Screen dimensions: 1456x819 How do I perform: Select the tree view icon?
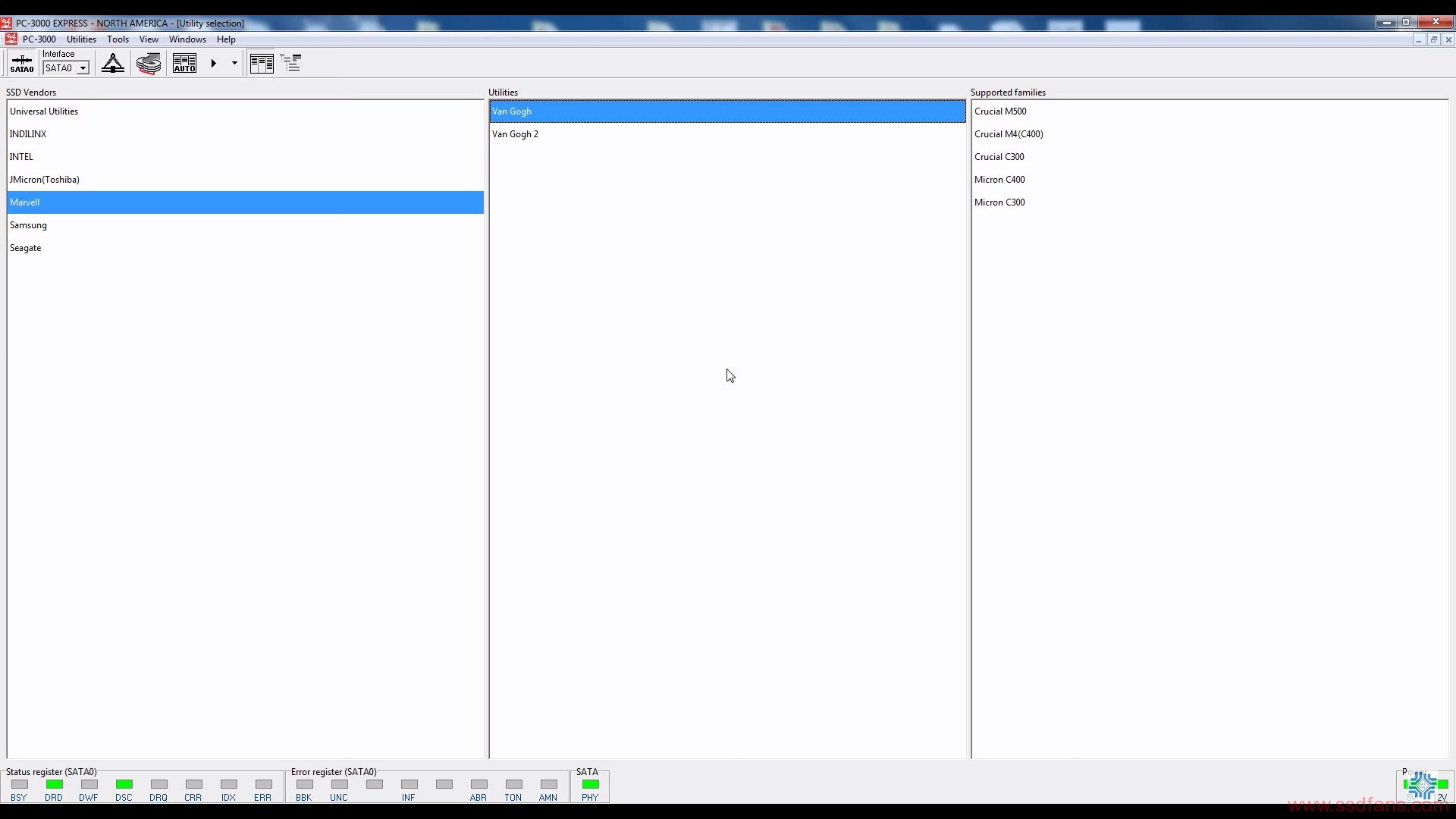click(x=291, y=64)
